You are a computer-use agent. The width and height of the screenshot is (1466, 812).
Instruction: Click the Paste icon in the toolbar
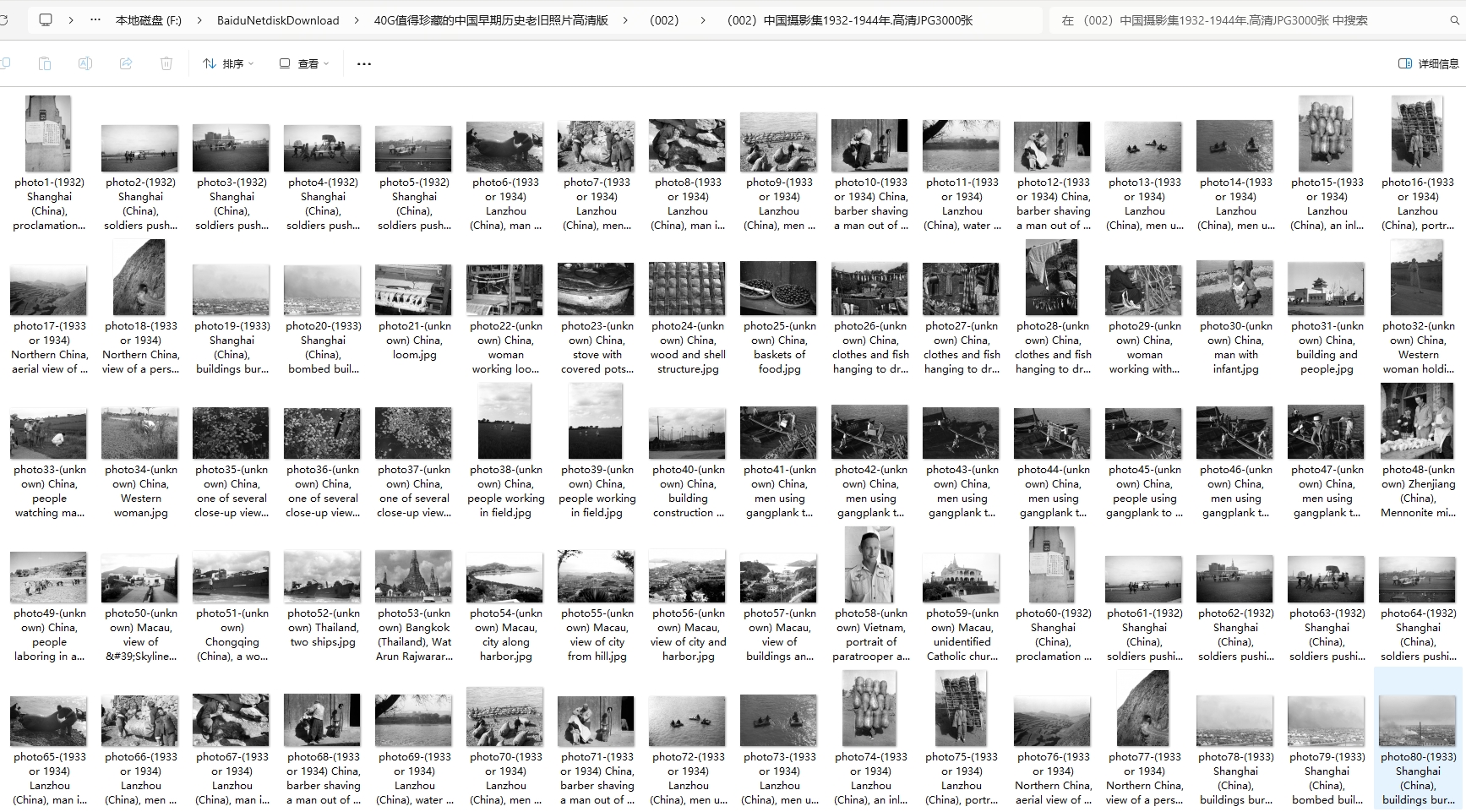45,63
